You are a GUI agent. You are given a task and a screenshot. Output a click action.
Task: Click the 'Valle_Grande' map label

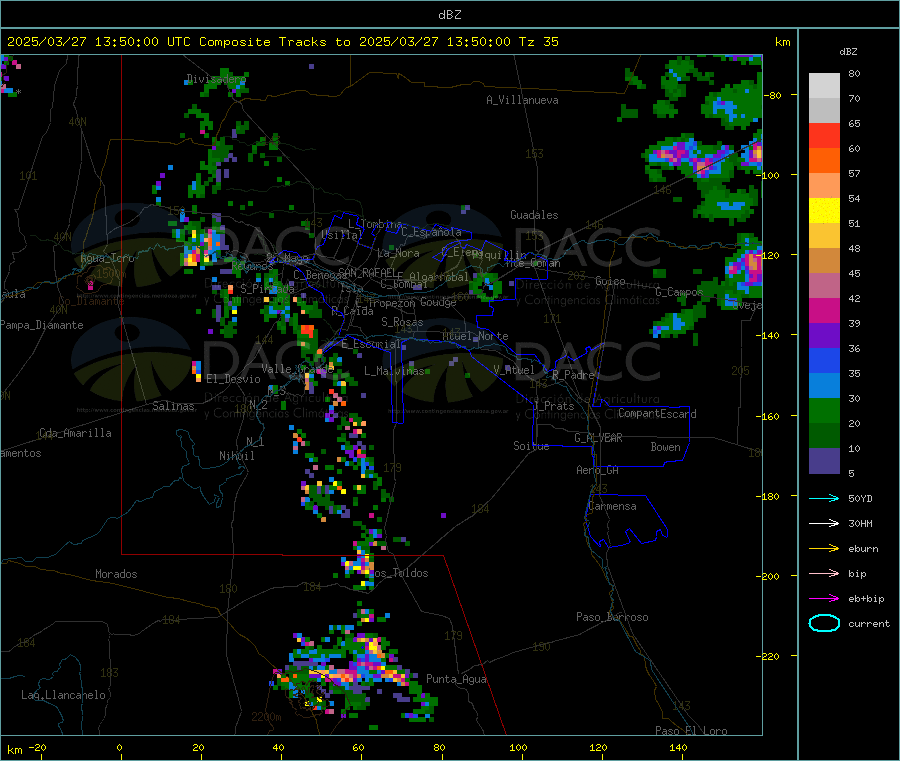(x=297, y=369)
